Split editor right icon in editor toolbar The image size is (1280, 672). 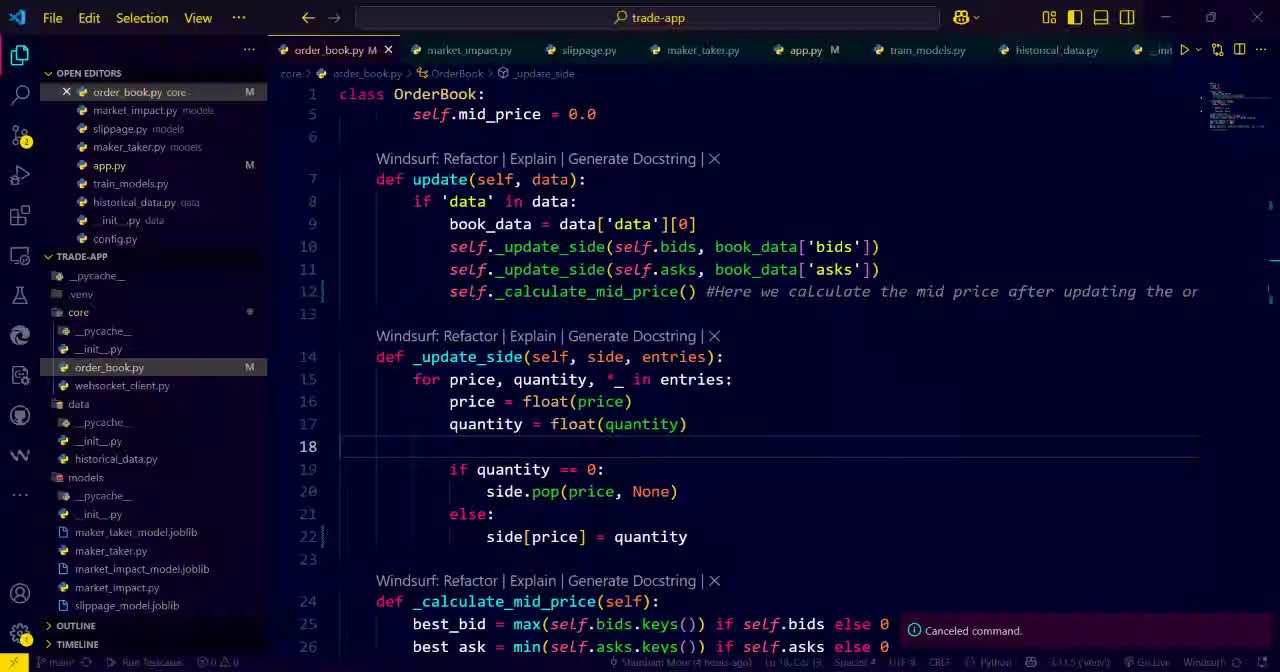coord(1239,50)
